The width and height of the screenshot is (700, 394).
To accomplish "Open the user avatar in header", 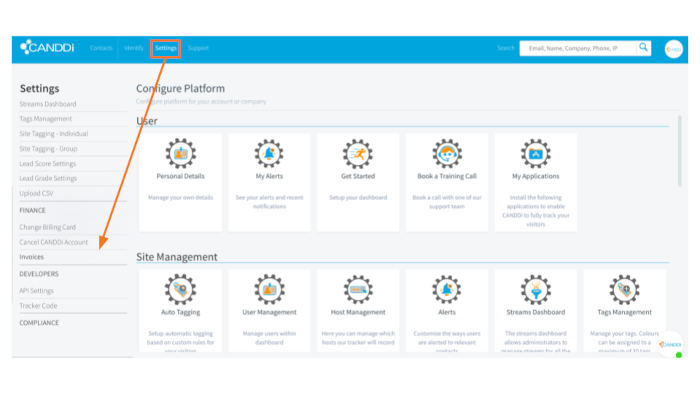I will click(x=674, y=49).
